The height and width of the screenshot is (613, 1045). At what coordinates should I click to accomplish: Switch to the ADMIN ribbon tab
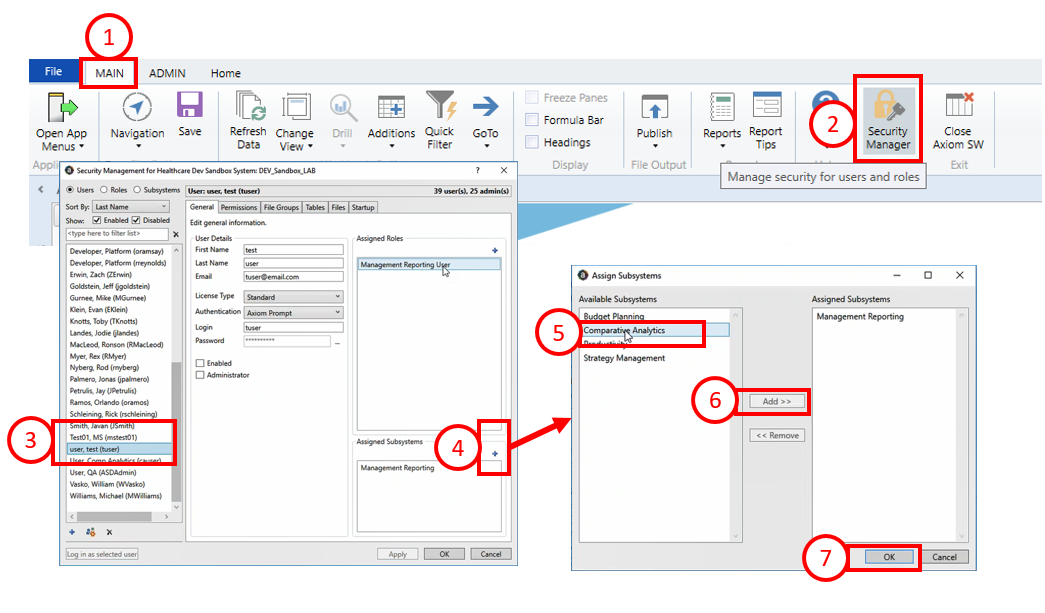[x=167, y=73]
